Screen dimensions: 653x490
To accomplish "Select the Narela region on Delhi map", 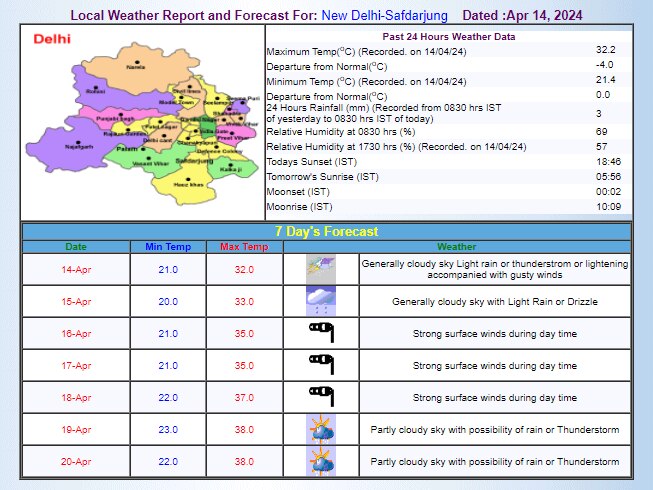I will tap(135, 66).
